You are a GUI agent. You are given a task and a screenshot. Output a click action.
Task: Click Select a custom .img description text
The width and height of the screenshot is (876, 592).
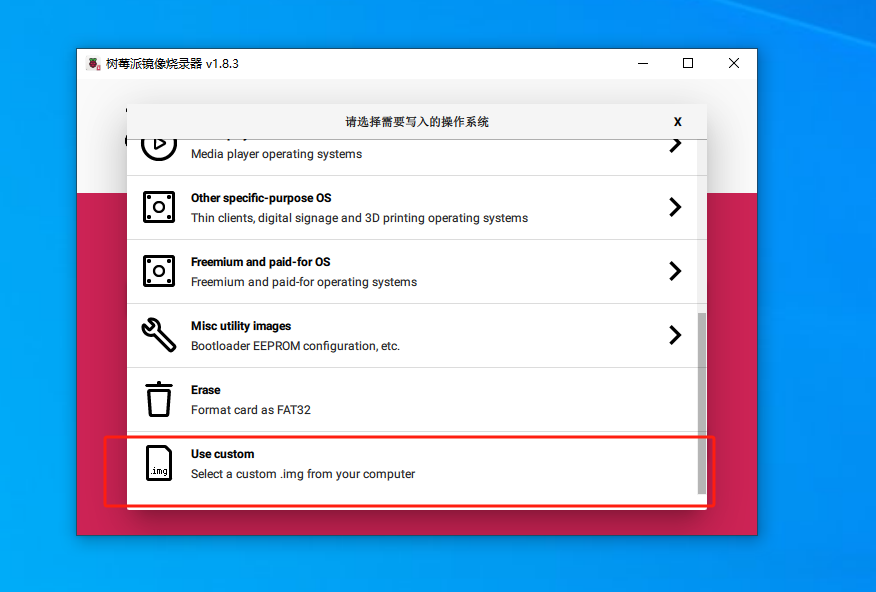pos(303,474)
